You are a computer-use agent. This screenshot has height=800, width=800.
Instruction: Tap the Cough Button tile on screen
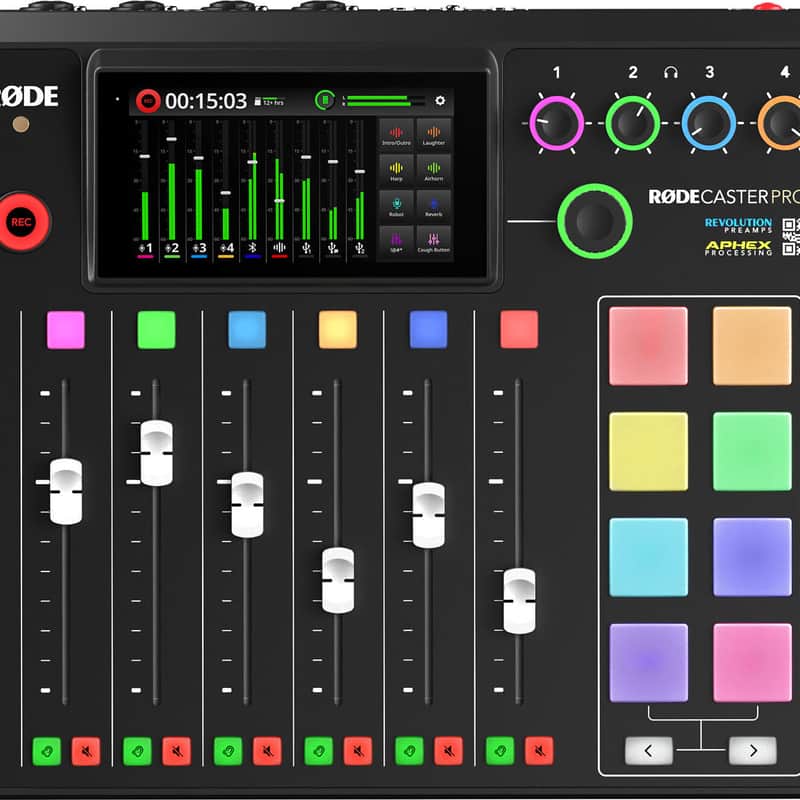(434, 241)
